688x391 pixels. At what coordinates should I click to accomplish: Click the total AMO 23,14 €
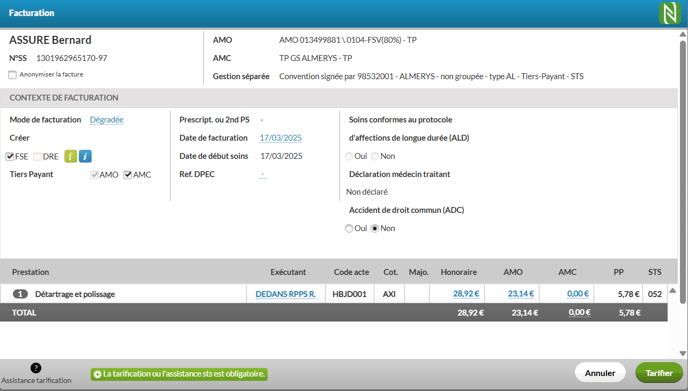tap(525, 313)
